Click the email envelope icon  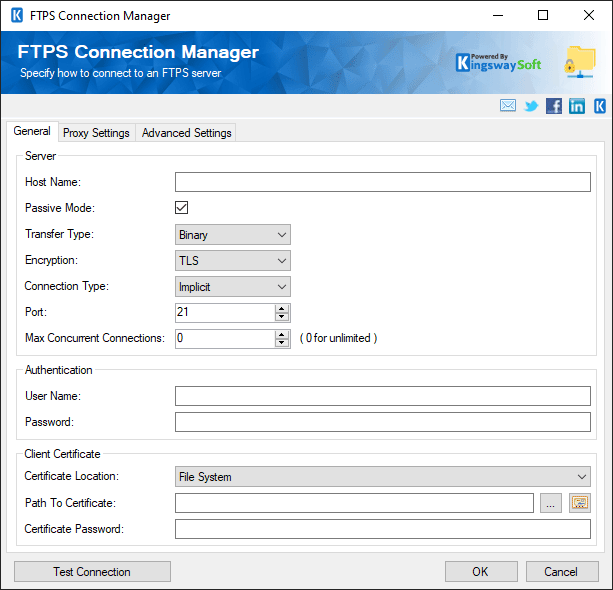tap(507, 106)
